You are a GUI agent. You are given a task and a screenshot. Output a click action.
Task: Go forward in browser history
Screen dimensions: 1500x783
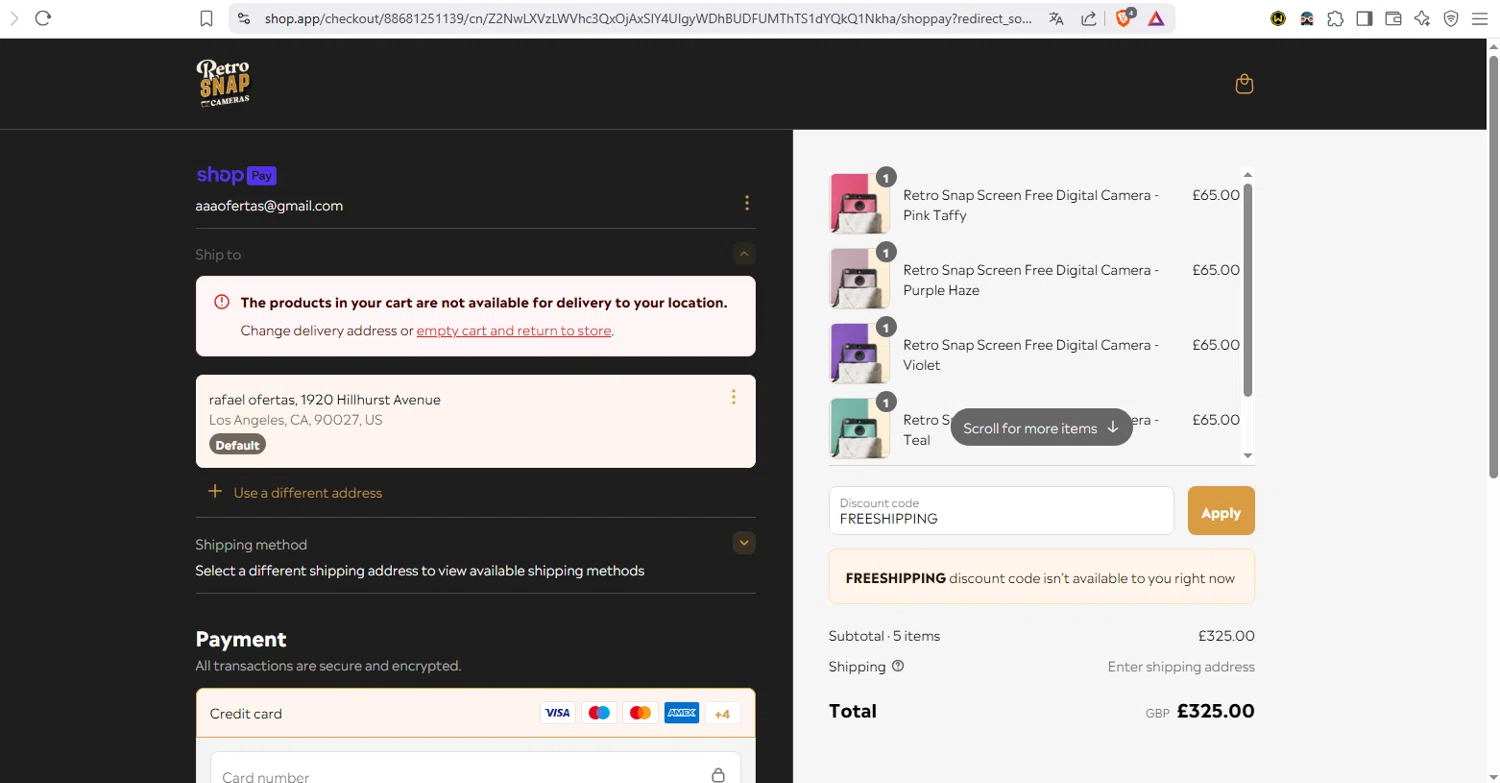(x=14, y=18)
